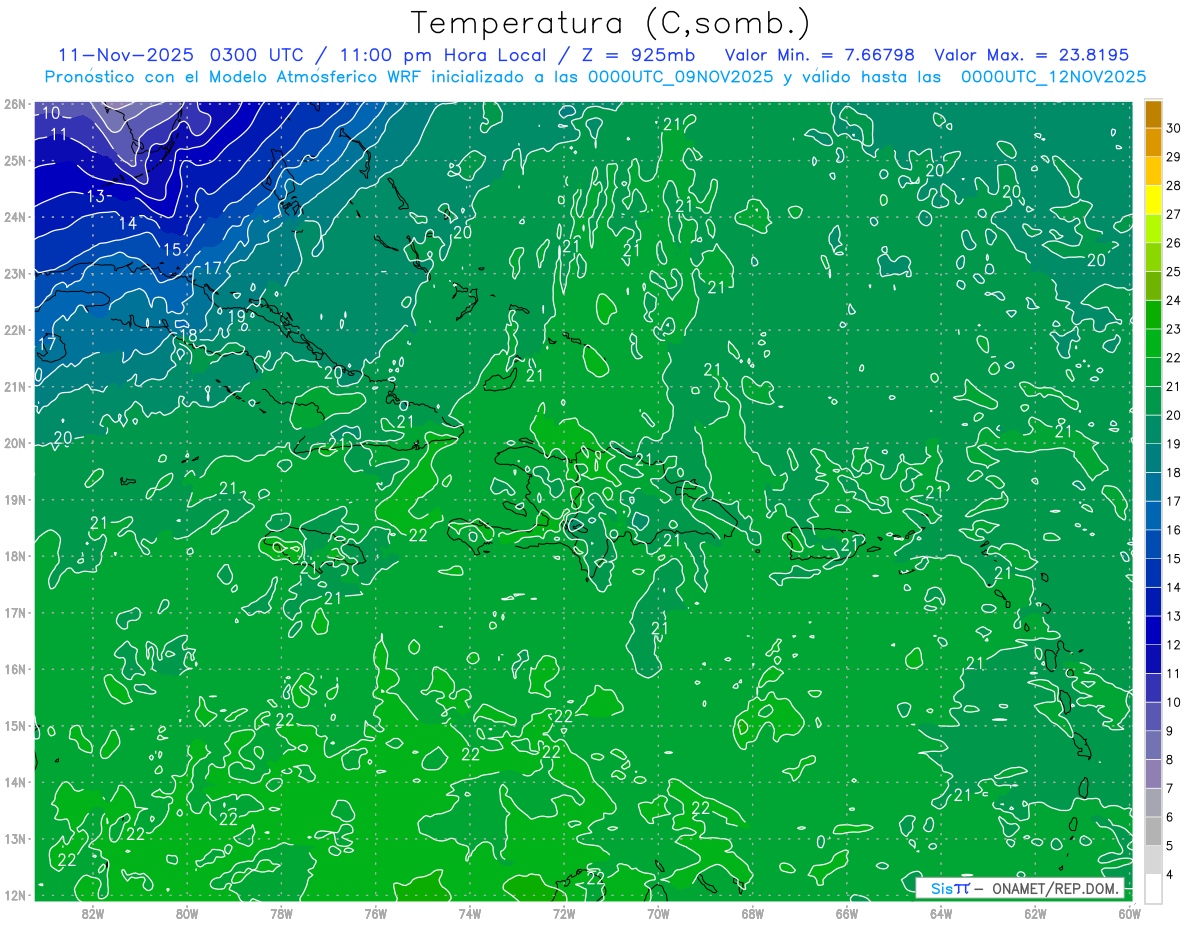Viewport: 1200px width, 927px height.
Task: Click 'Valor Min. = 7.66798' text
Action: point(820,56)
